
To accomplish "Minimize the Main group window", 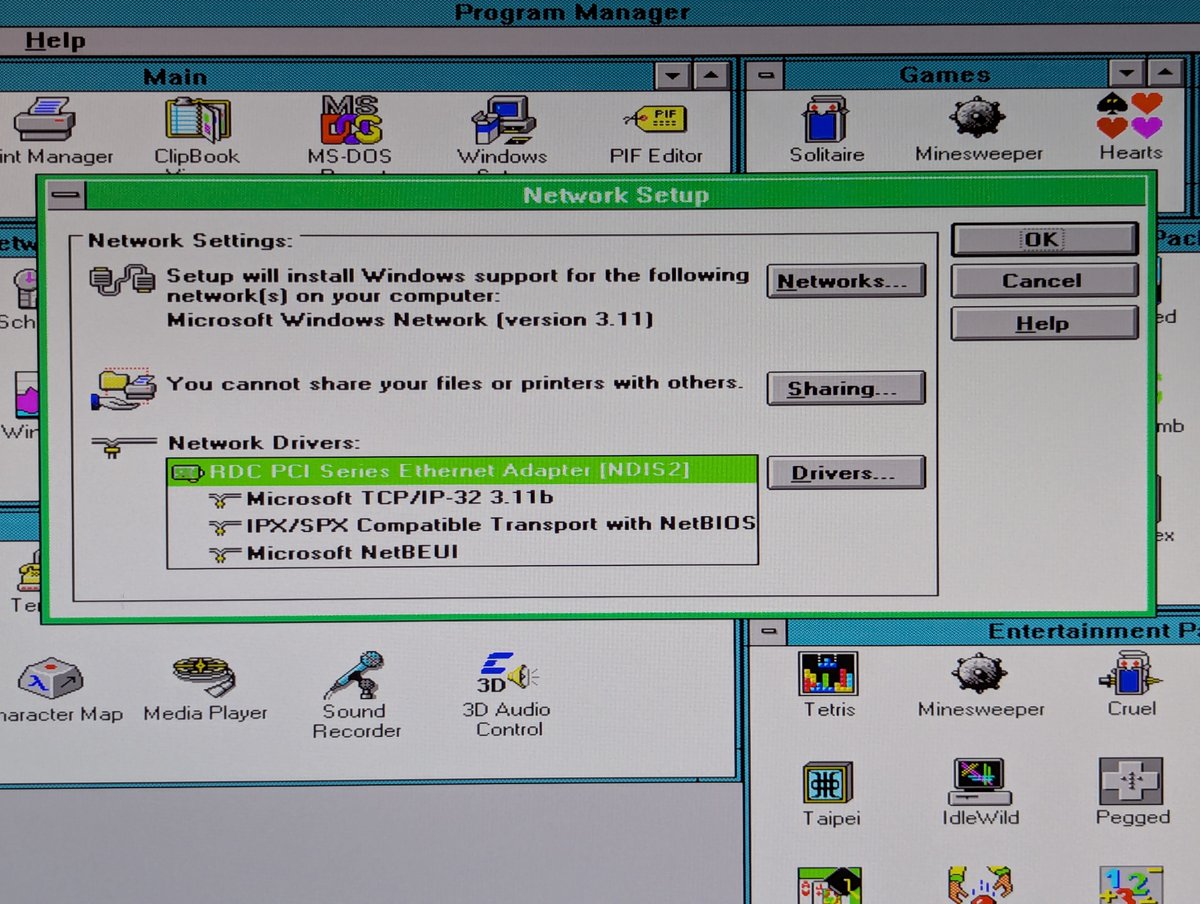I will pyautogui.click(x=672, y=75).
